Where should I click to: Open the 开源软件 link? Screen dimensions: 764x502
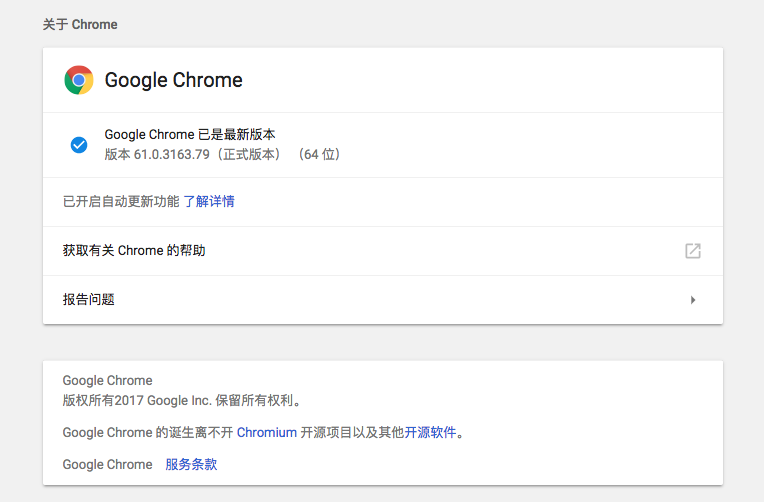(x=430, y=432)
